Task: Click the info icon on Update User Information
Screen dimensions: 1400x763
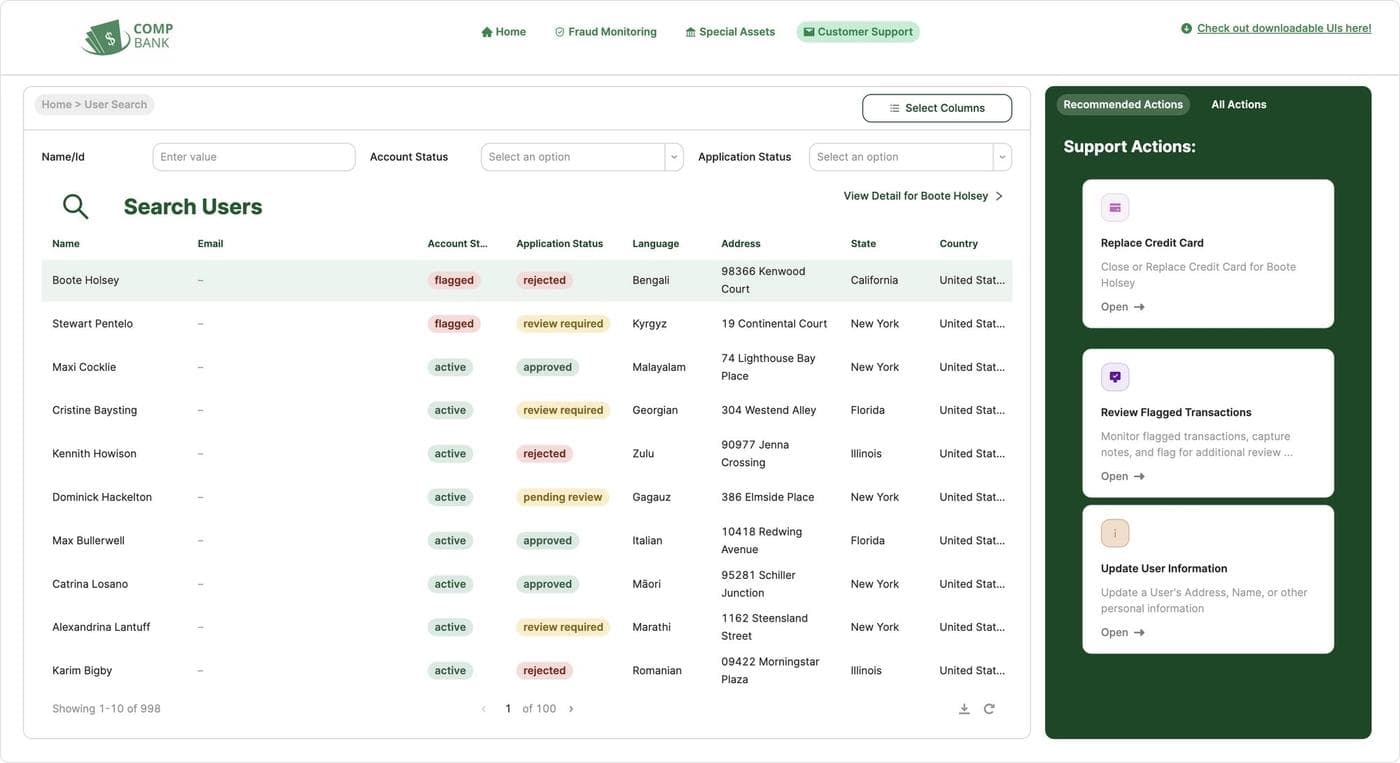Action: pyautogui.click(x=1112, y=531)
